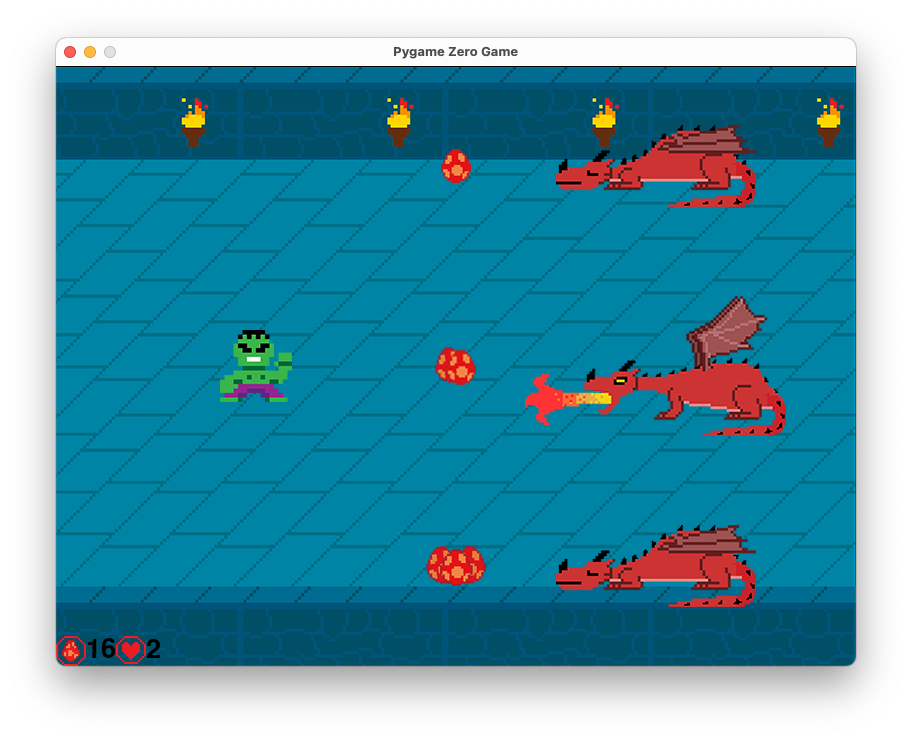Grab the cluster of three eggs in the bottom lane
912x740 pixels.
(456, 565)
